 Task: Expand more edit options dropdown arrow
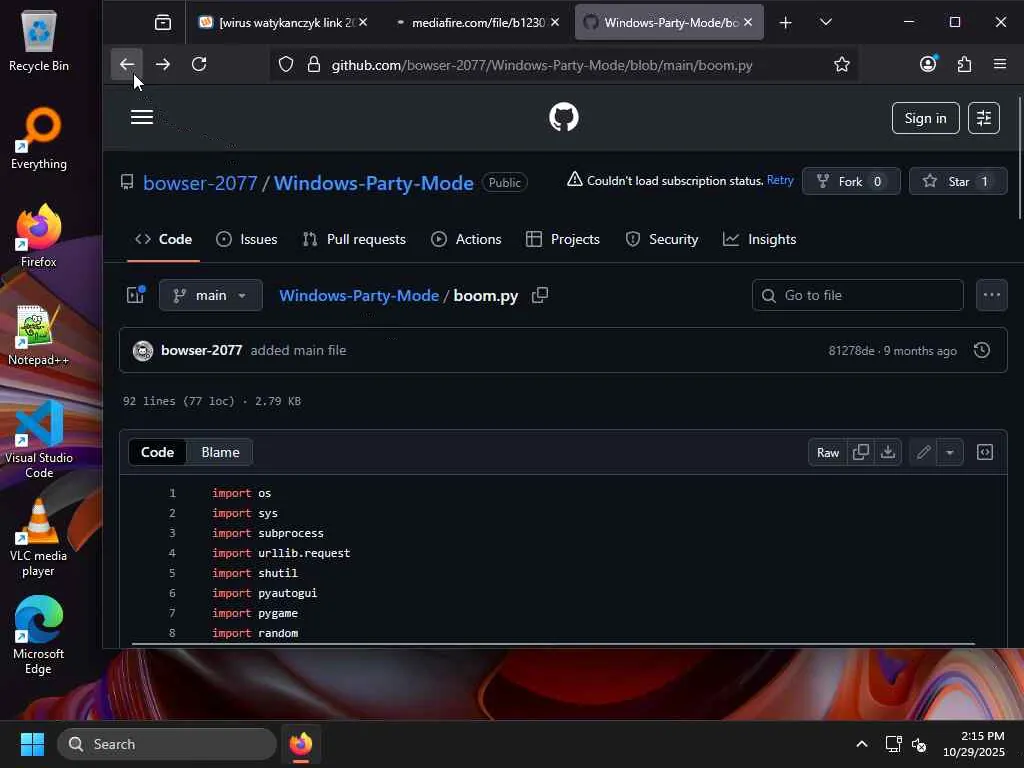tap(950, 453)
